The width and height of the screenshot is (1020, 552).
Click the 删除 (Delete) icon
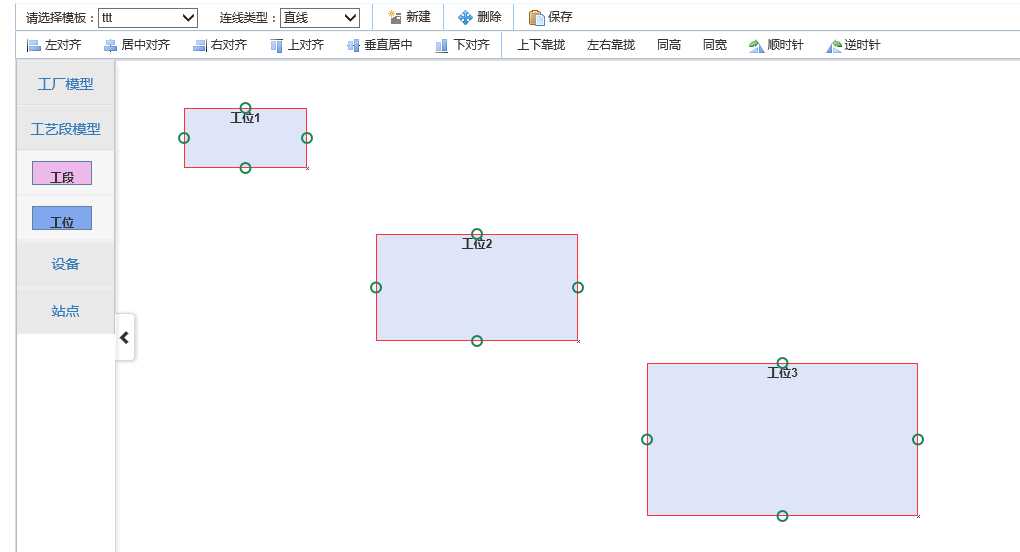click(465, 17)
